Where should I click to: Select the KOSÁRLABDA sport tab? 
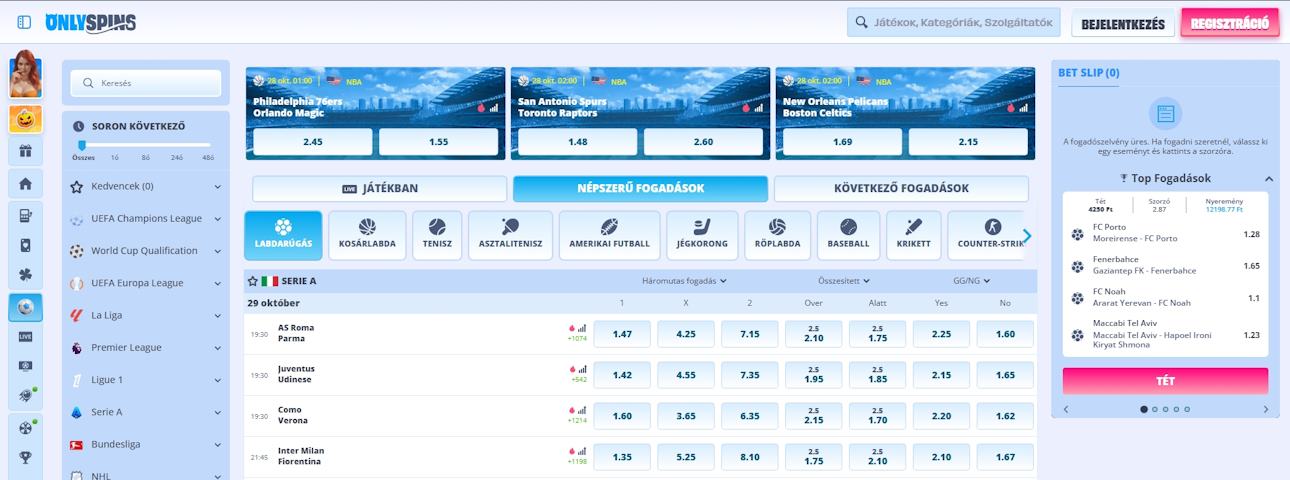(x=367, y=235)
